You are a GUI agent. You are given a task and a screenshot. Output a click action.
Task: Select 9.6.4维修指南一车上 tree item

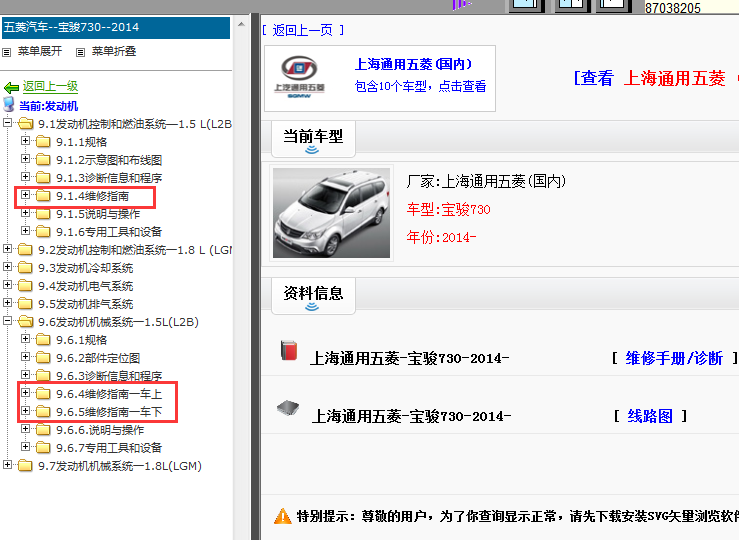click(x=109, y=394)
